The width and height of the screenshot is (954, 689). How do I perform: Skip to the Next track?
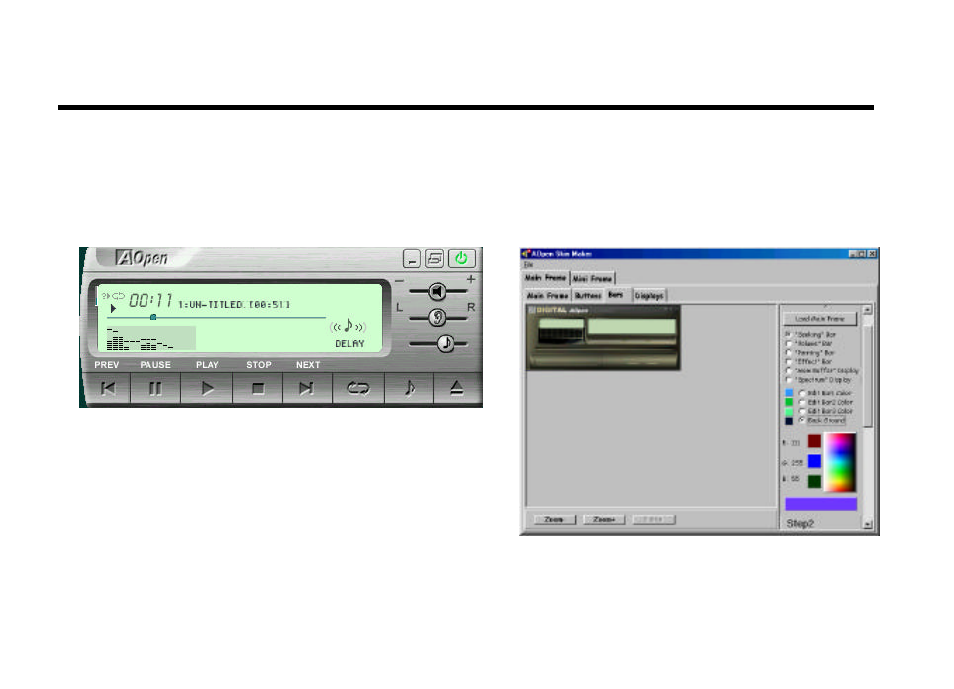tap(307, 388)
